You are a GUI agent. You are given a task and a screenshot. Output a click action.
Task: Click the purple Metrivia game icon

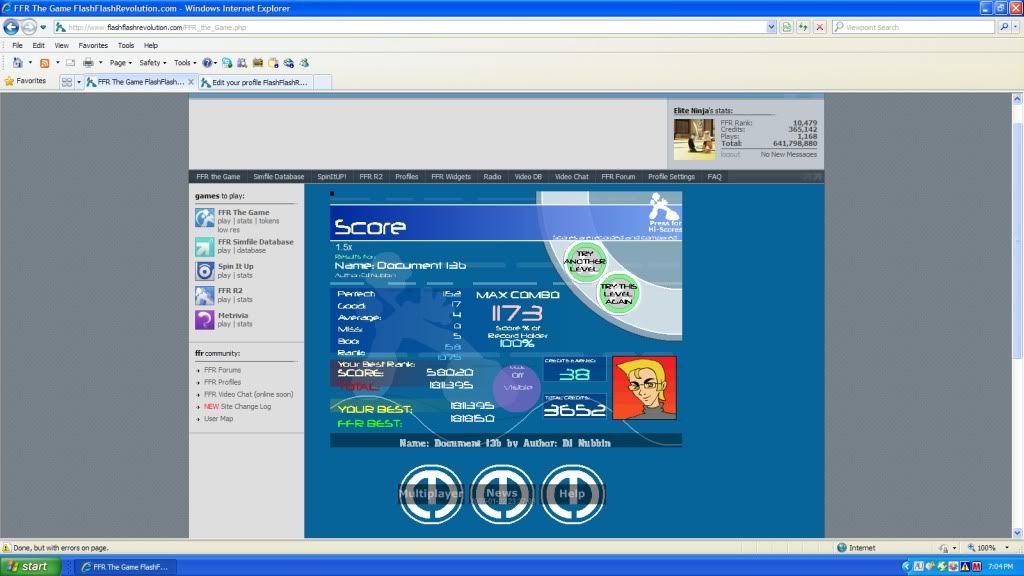coord(204,319)
